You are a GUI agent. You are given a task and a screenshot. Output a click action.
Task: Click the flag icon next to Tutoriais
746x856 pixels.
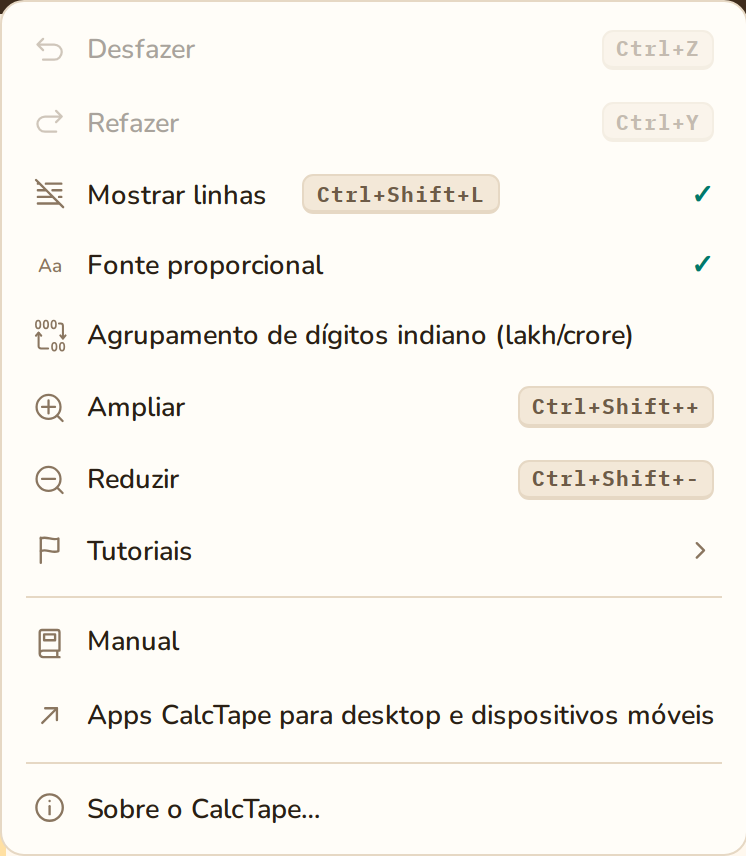pos(49,550)
